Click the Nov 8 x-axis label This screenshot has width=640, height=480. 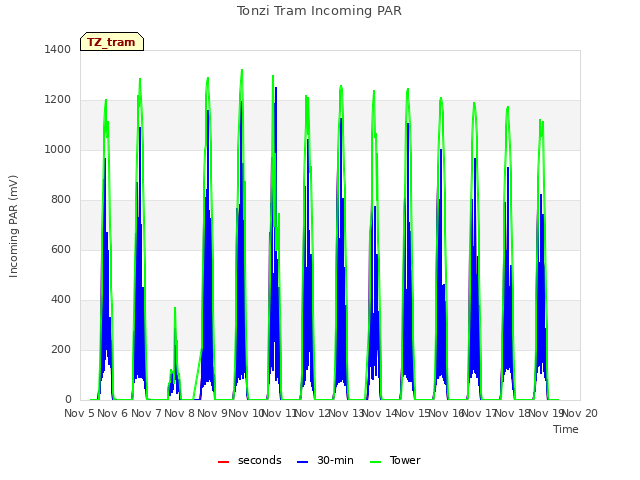180,413
